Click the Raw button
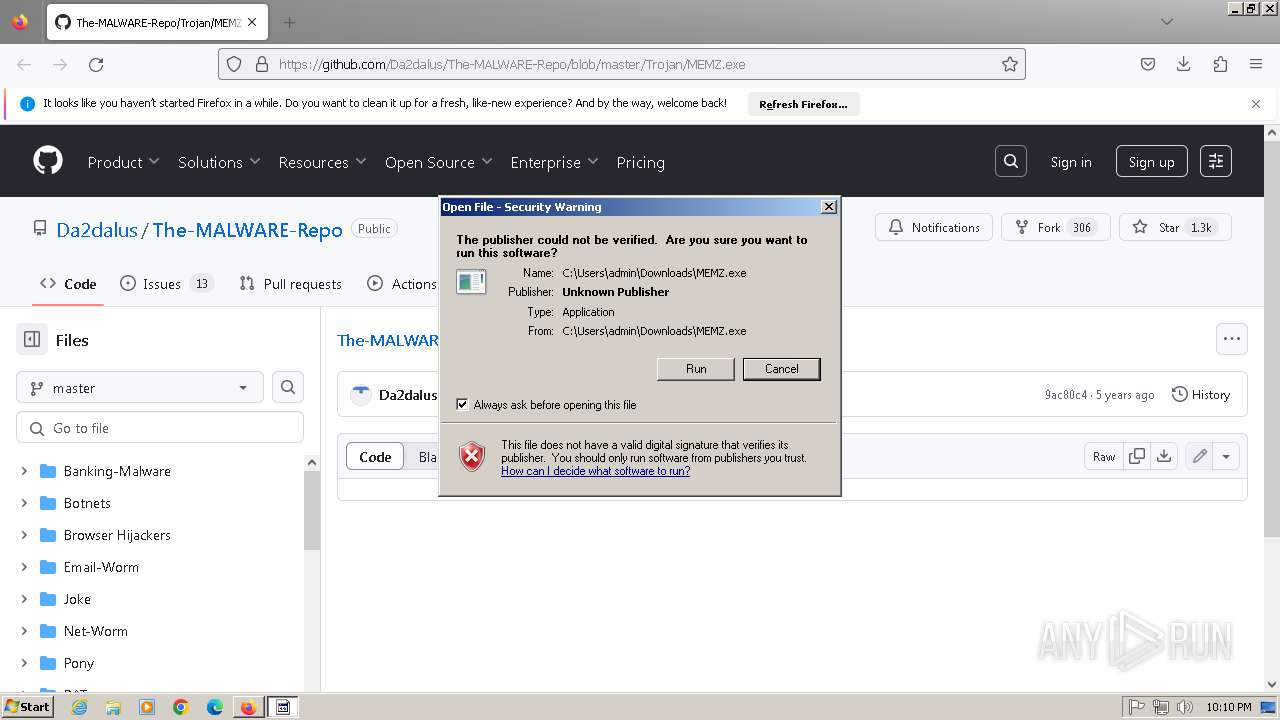Screen dimensions: 1280x720 1104,456
